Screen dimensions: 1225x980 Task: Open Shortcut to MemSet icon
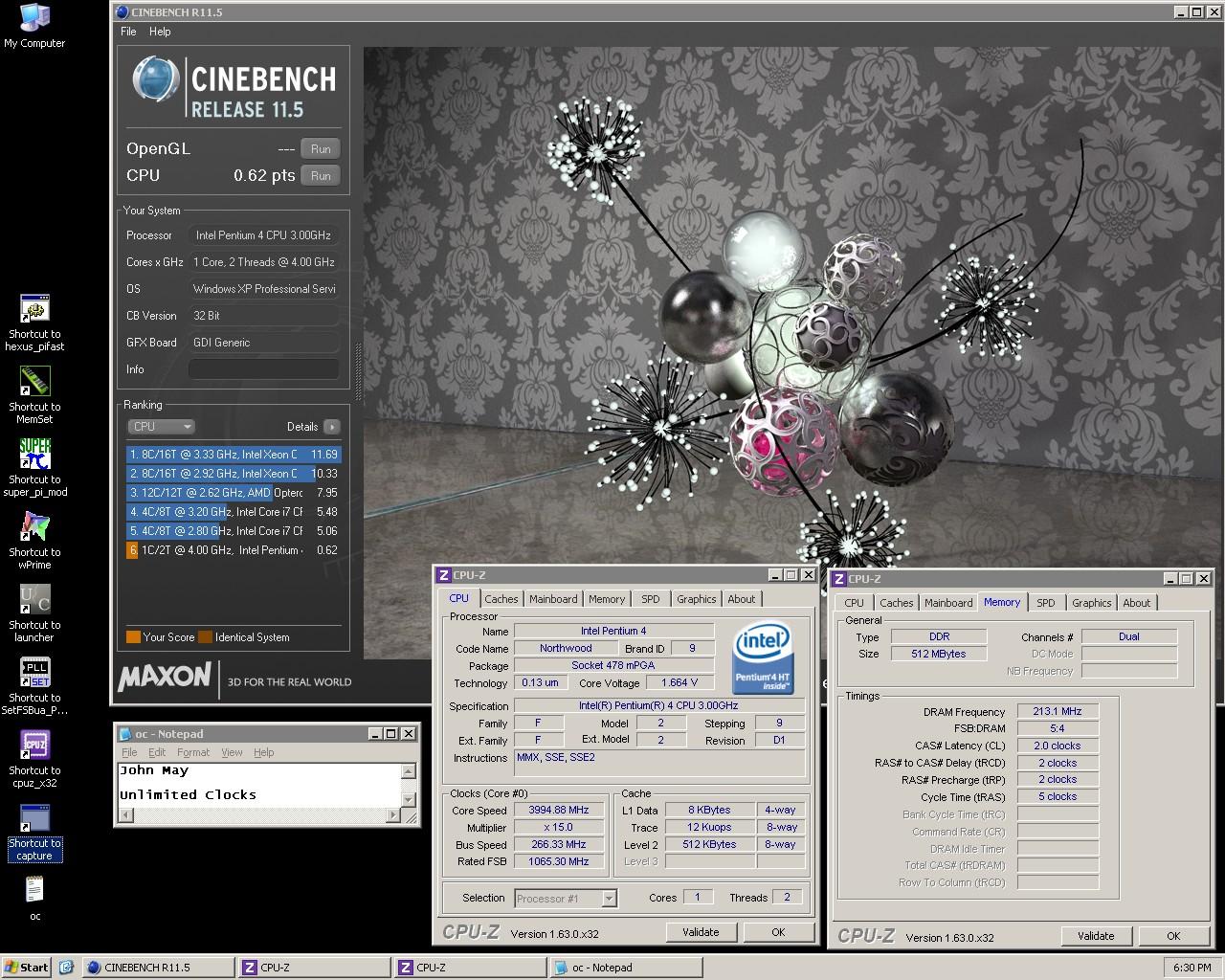[34, 395]
